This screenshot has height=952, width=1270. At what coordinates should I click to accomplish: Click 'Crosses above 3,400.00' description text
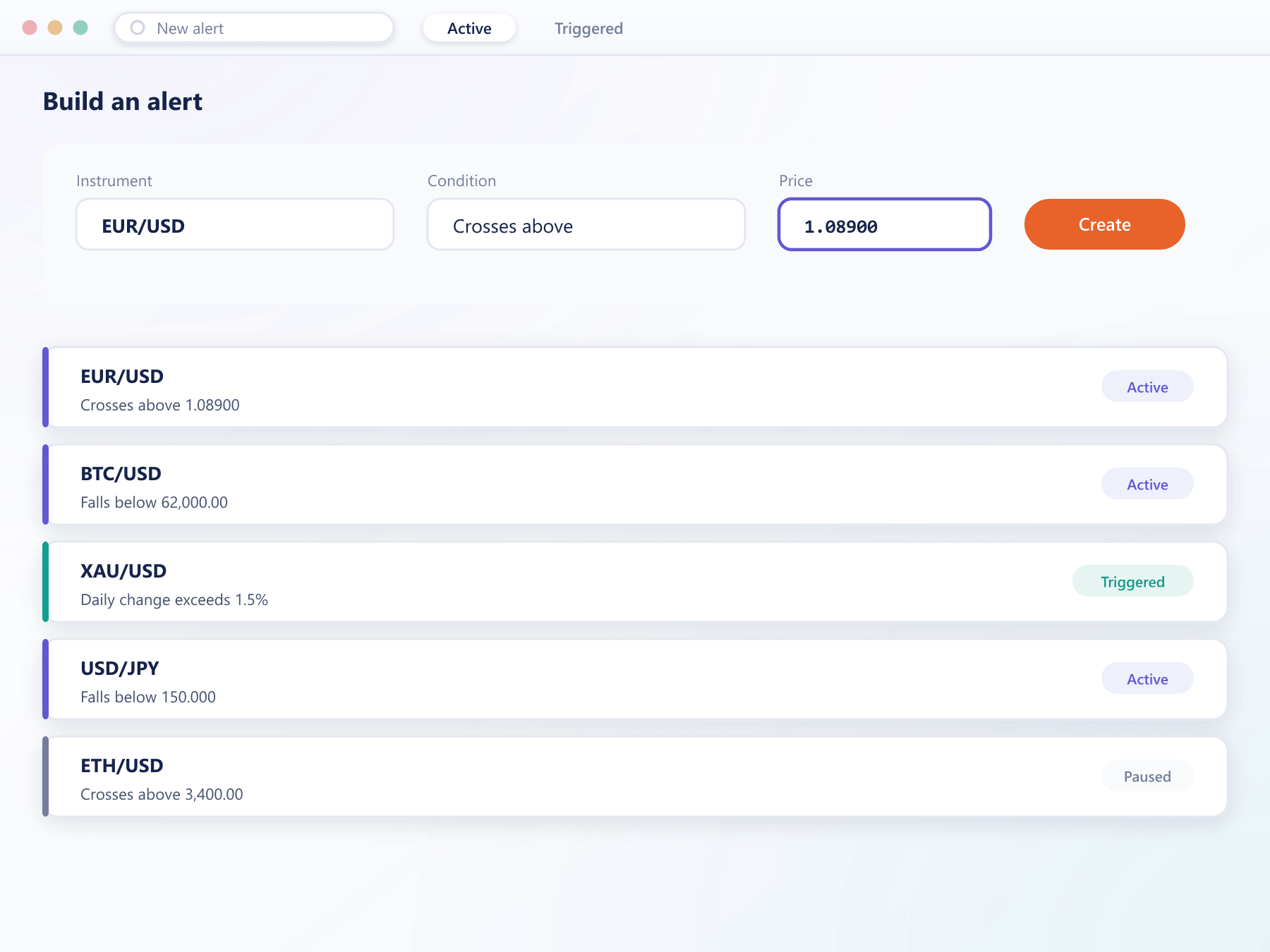tap(162, 795)
